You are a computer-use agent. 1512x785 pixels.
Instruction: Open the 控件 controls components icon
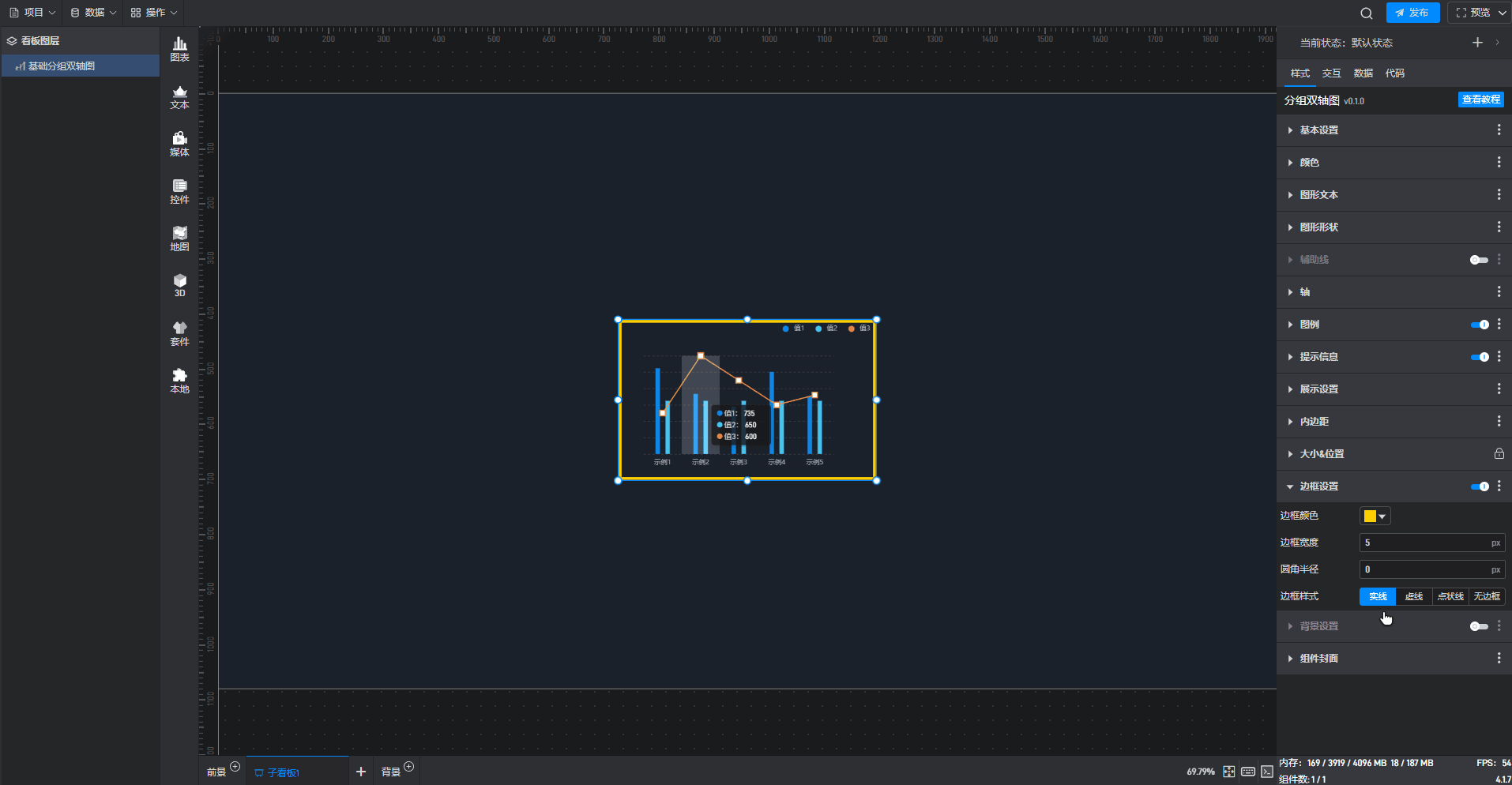point(179,191)
